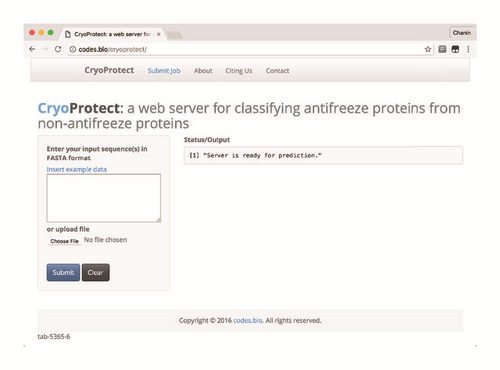Open a new tab button
500x370 pixels.
click(x=174, y=35)
